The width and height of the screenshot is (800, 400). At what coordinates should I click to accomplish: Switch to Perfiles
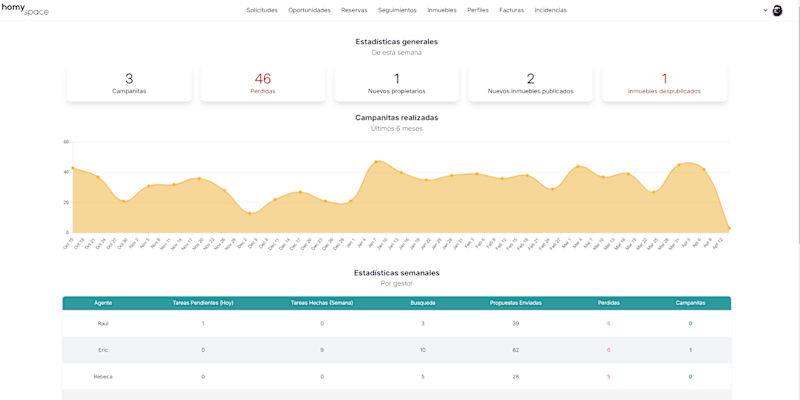(x=478, y=10)
